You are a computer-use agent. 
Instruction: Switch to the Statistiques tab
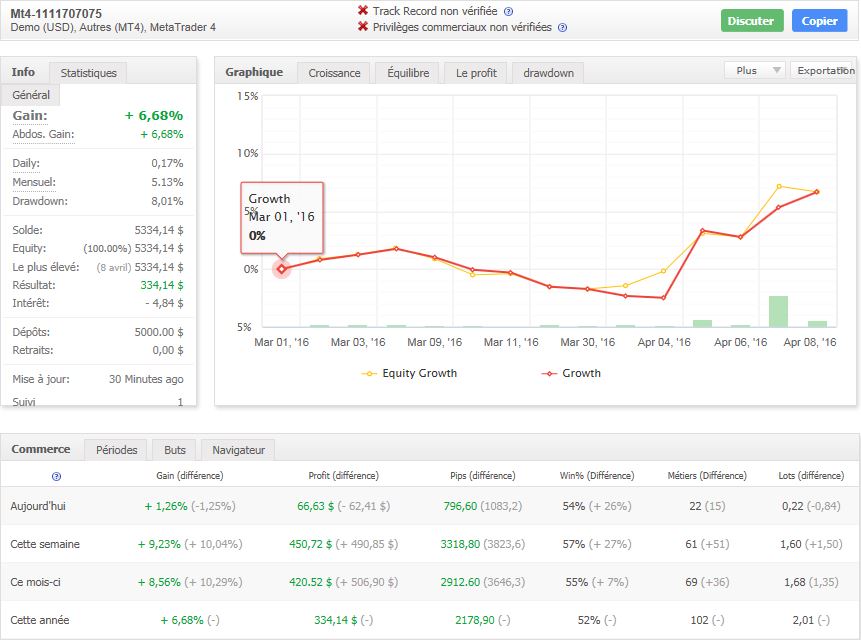coord(88,73)
